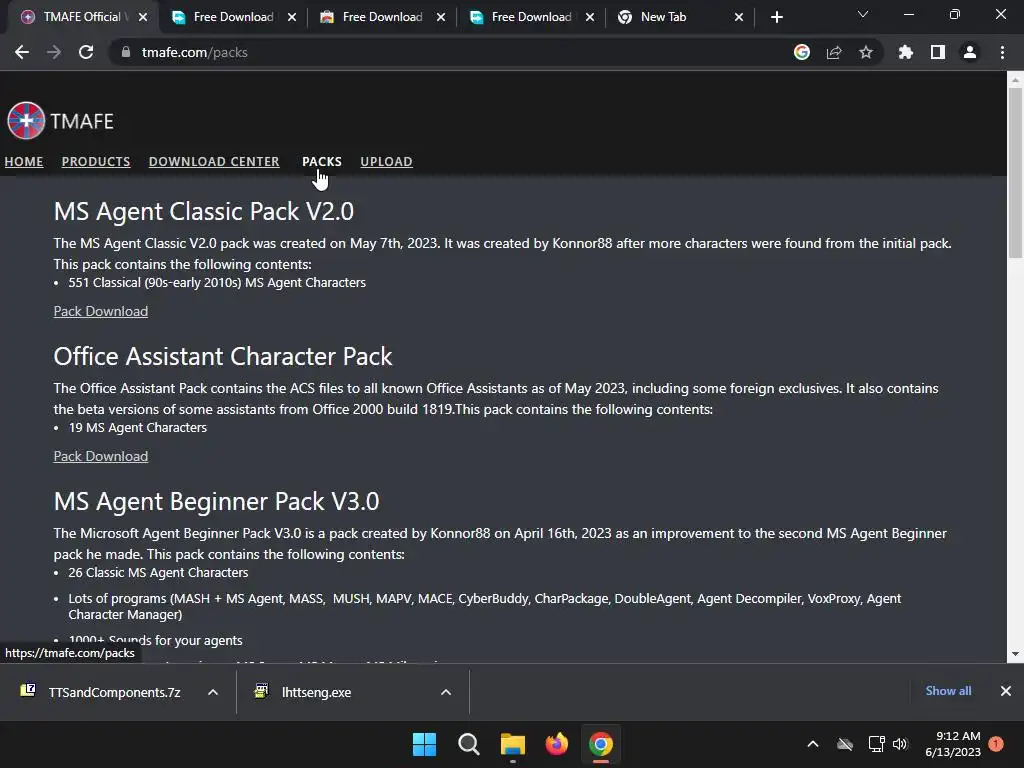Go back using the browser back arrow
The height and width of the screenshot is (768, 1024).
tap(22, 52)
